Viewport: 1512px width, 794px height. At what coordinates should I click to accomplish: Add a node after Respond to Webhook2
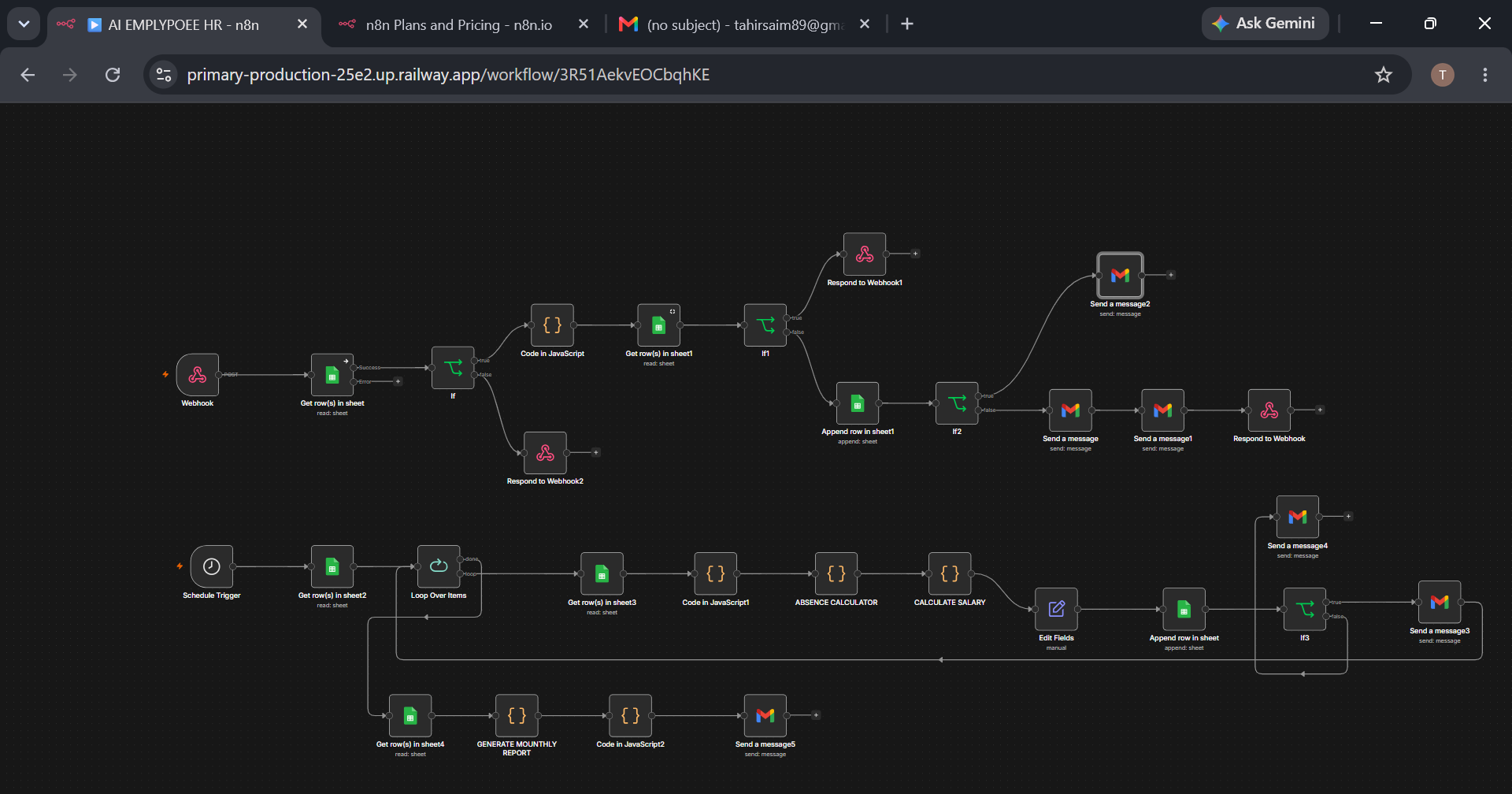[596, 452]
